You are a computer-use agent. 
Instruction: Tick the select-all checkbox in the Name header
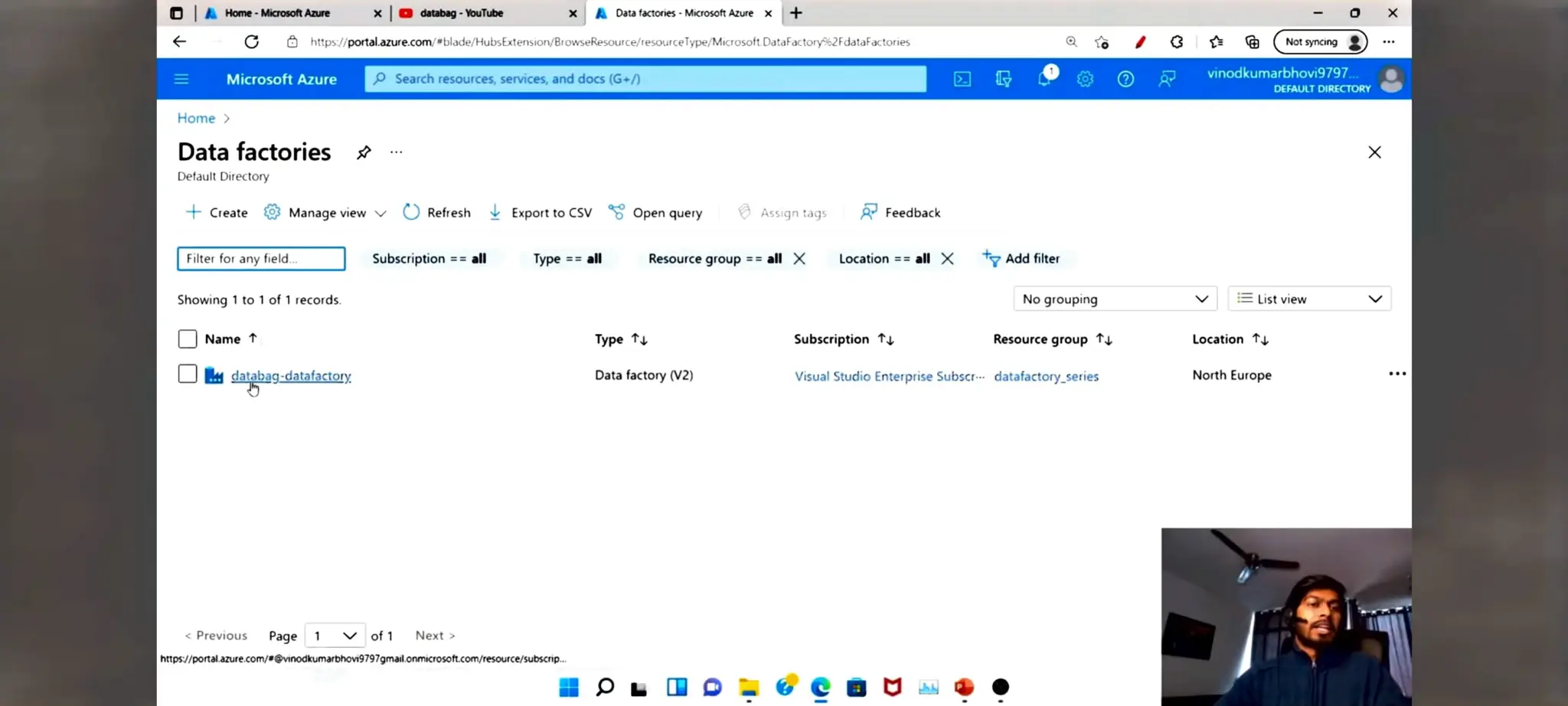click(188, 338)
